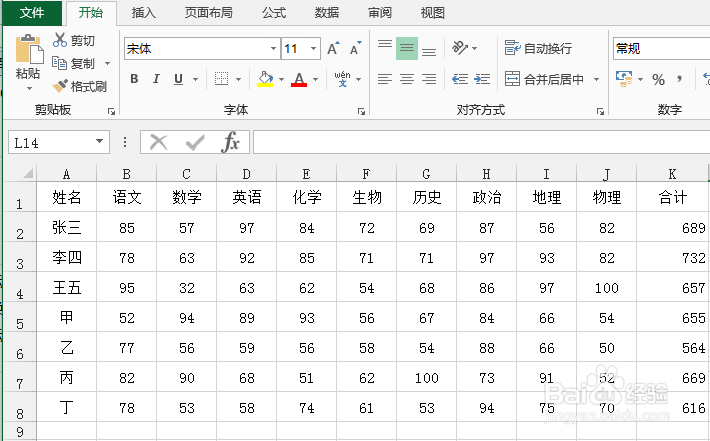Open Insert Function (fx) dialog

[x=230, y=142]
